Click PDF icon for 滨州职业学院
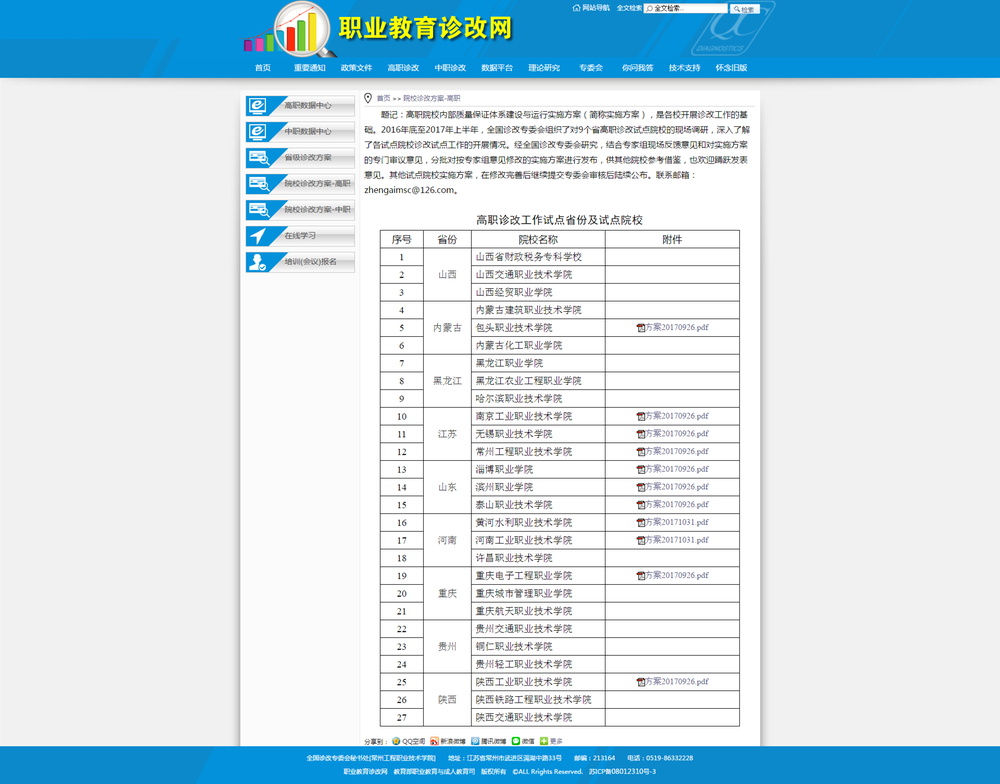The height and width of the screenshot is (784, 1000). coord(641,487)
